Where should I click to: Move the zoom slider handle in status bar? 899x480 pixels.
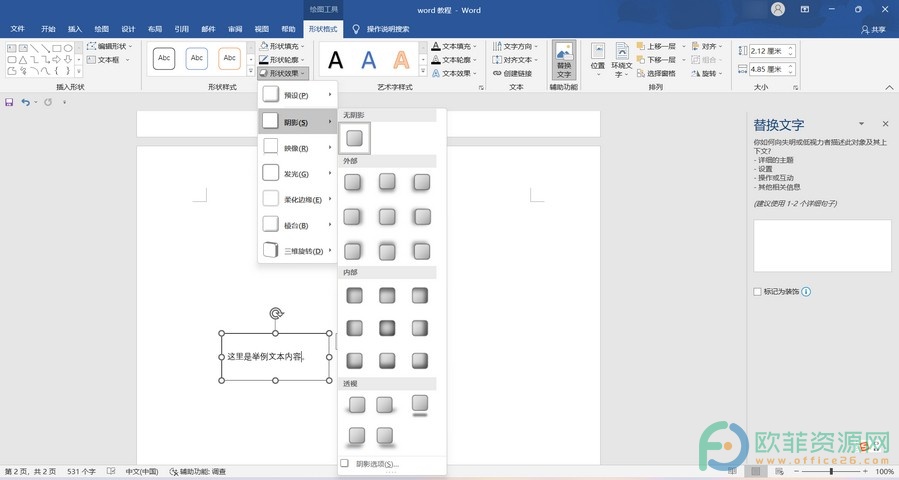[x=831, y=471]
